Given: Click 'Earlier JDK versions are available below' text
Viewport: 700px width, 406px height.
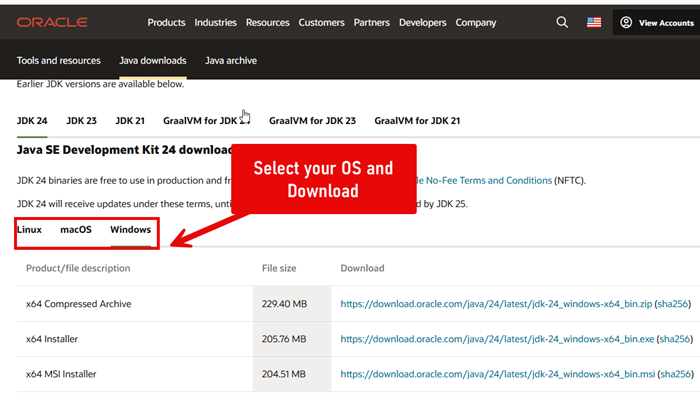Looking at the screenshot, I should pyautogui.click(x=100, y=84).
